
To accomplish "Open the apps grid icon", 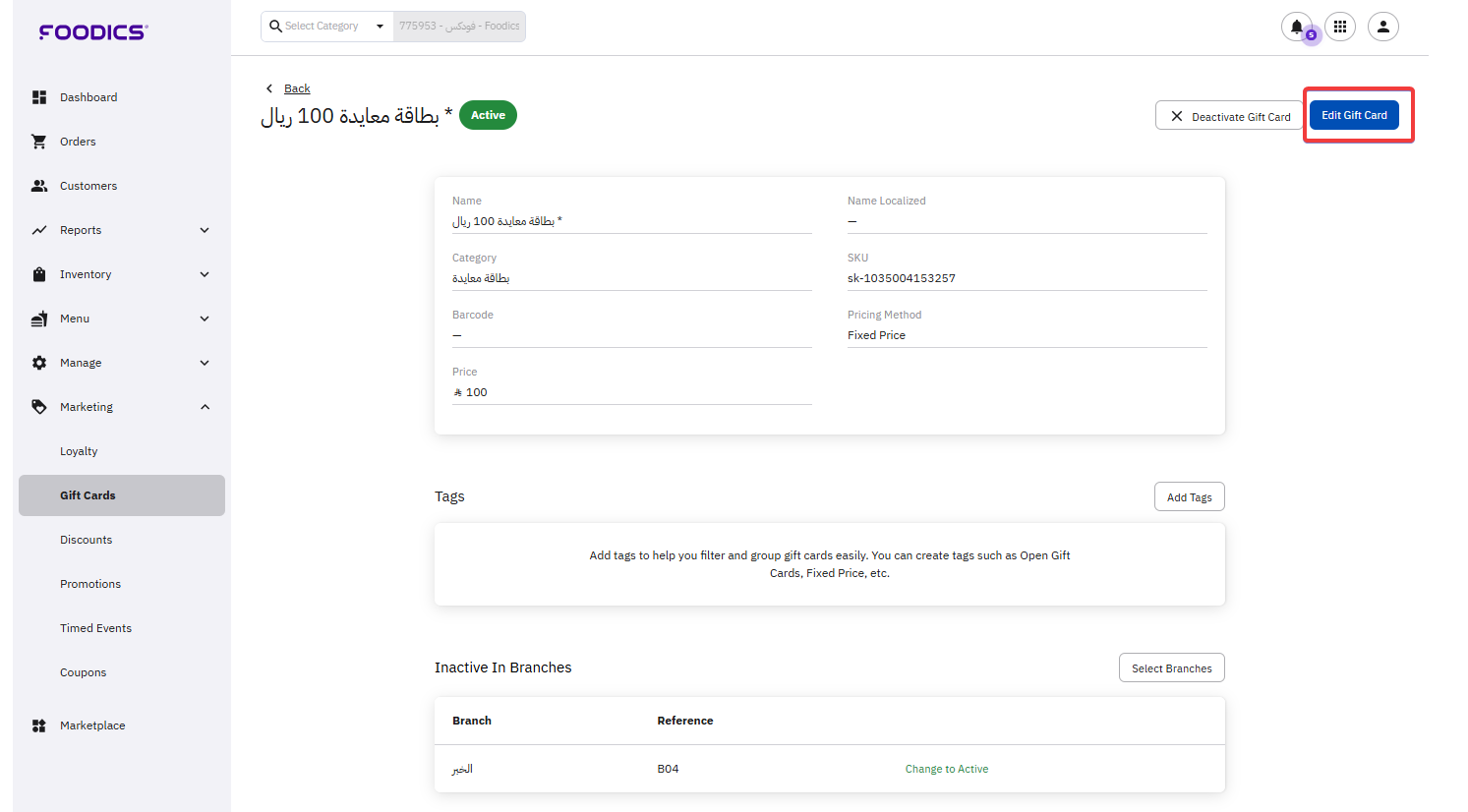I will pos(1339,27).
